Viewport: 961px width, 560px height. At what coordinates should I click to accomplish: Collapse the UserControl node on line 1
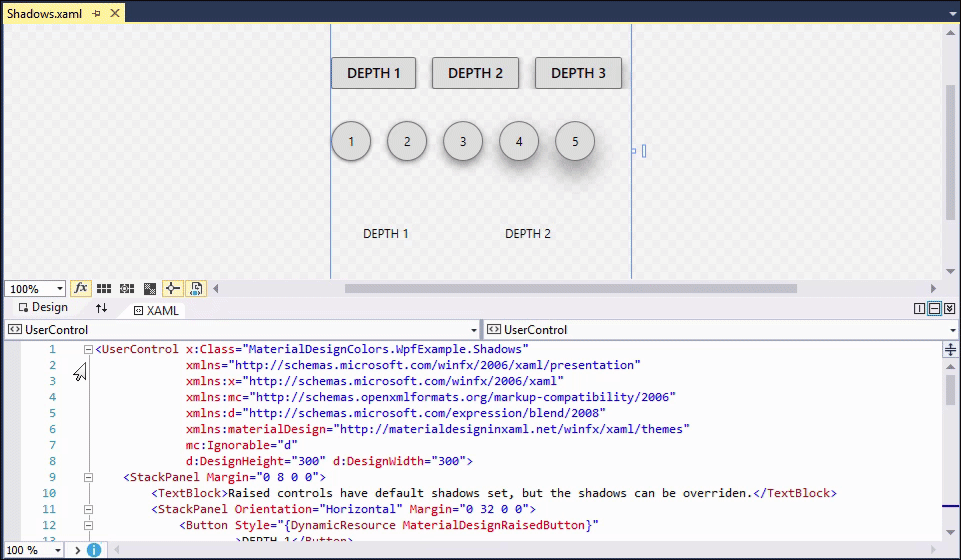pos(88,349)
